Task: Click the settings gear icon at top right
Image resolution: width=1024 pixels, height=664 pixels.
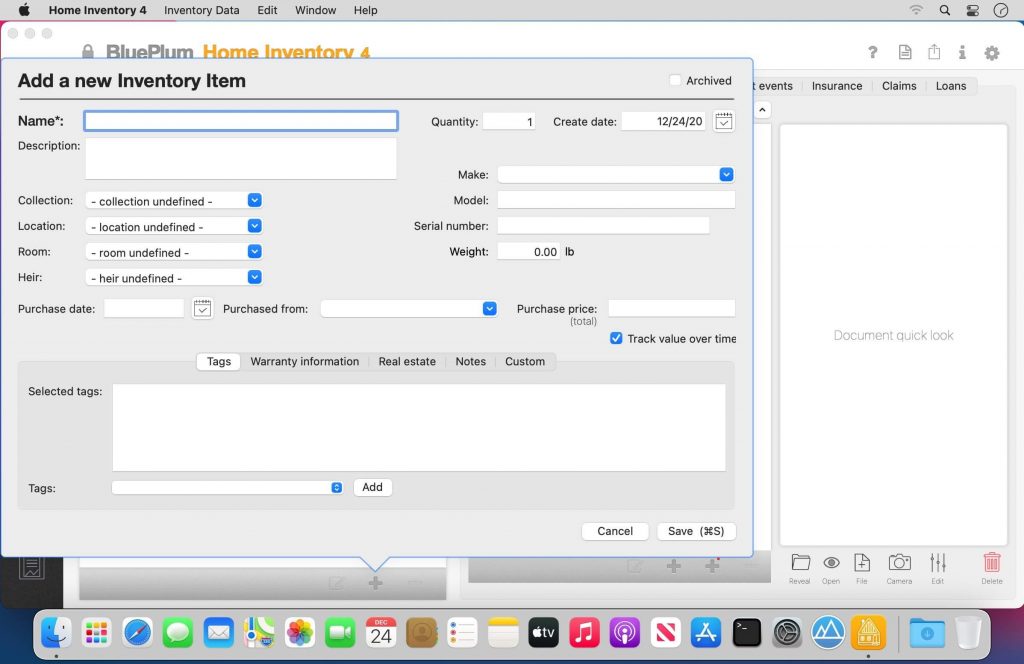Action: click(x=991, y=53)
